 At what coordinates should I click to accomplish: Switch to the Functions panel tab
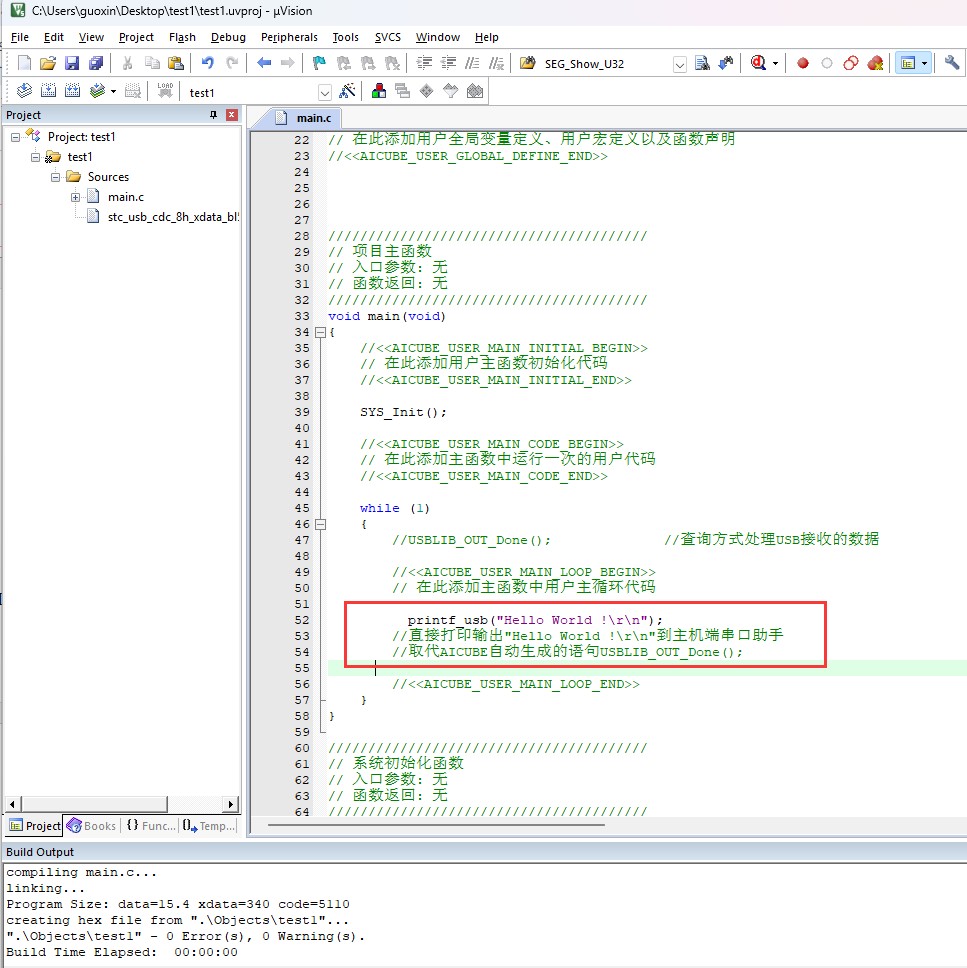pyautogui.click(x=151, y=825)
